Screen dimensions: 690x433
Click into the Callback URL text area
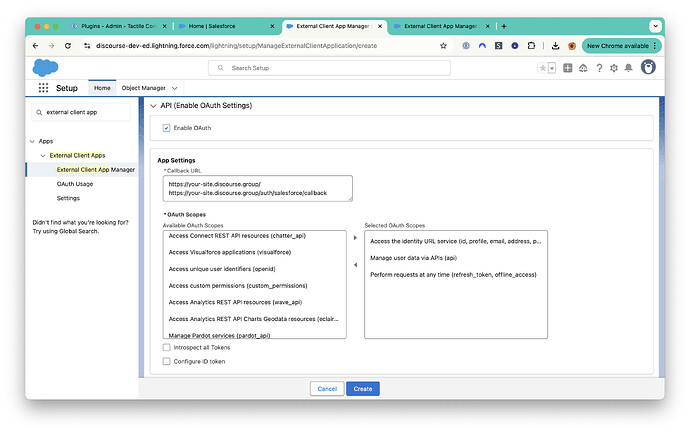pos(257,189)
